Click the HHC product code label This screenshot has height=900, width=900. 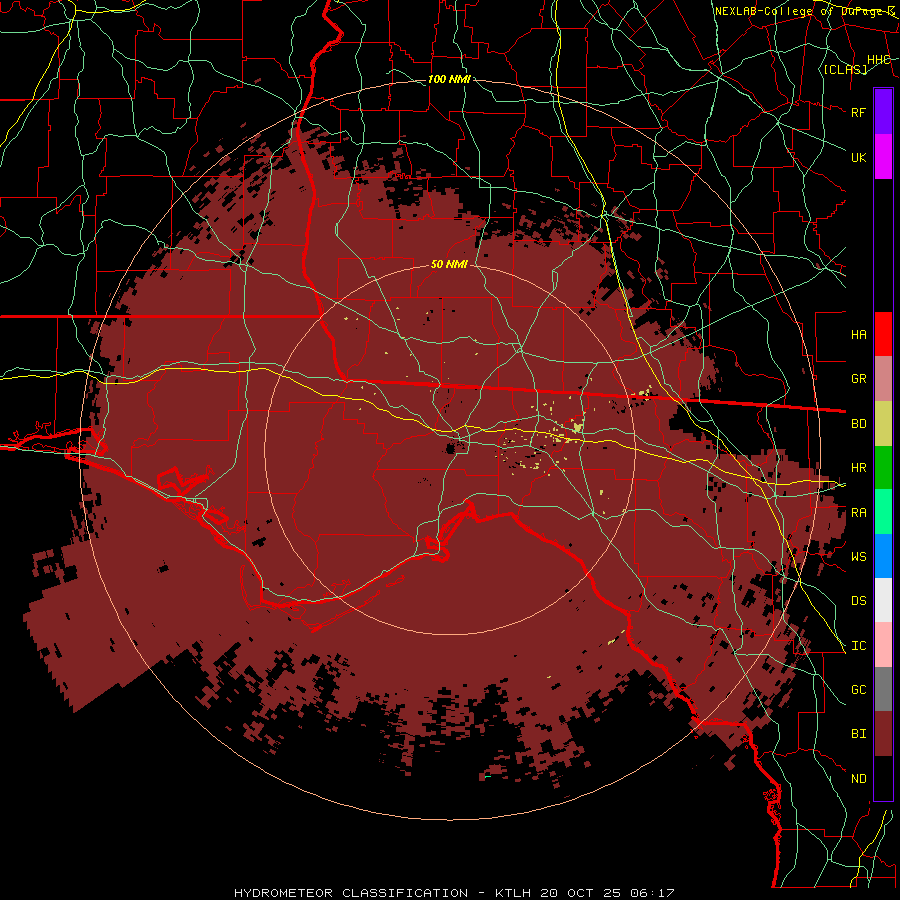pyautogui.click(x=879, y=60)
